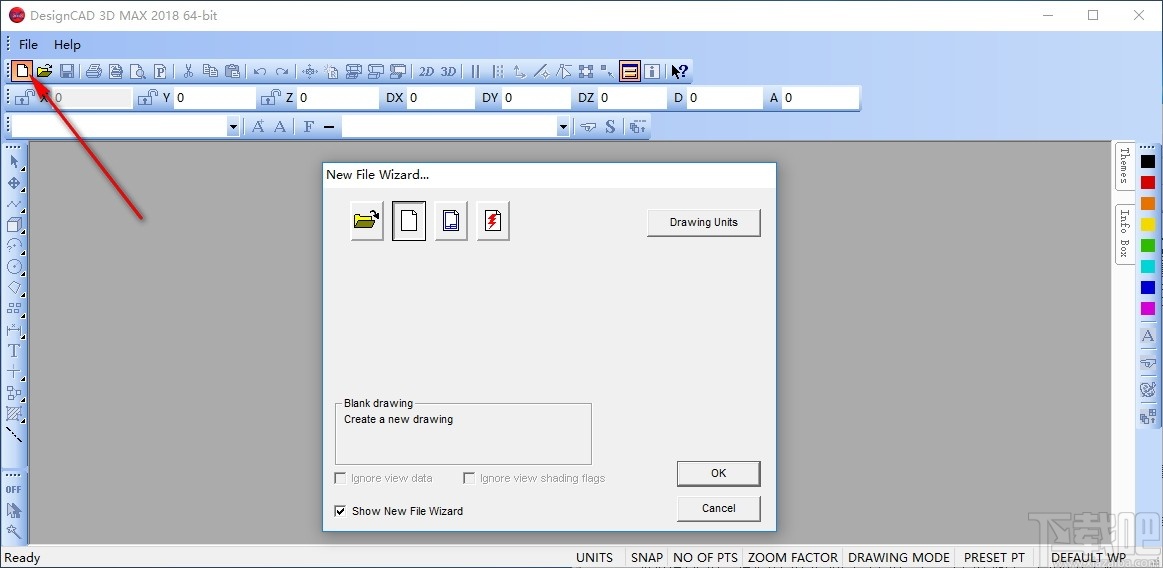Pick the blue color swatch
The width and height of the screenshot is (1163, 568).
point(1148,288)
